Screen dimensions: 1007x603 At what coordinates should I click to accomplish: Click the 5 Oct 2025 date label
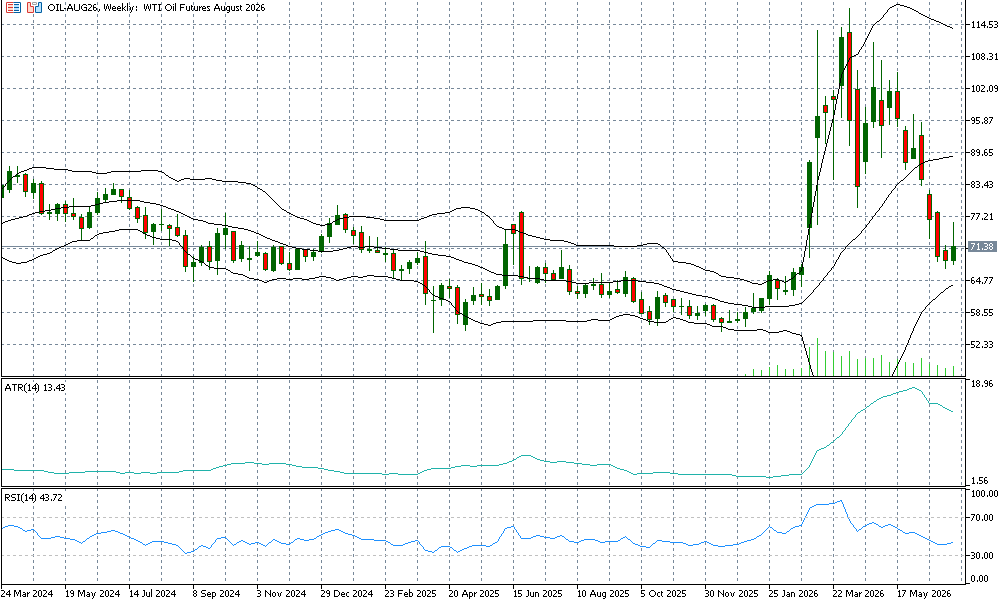pyautogui.click(x=663, y=593)
